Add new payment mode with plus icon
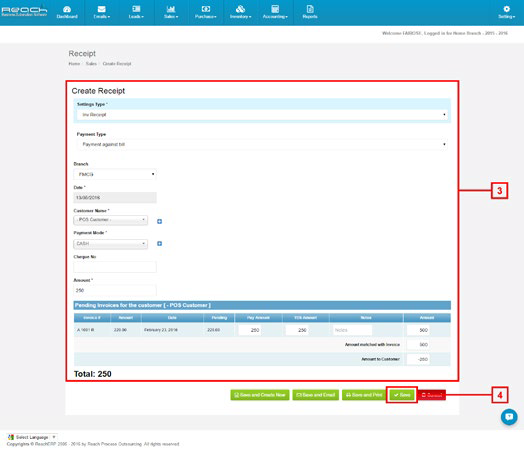Screen dimensions: 524x450 point(159,244)
